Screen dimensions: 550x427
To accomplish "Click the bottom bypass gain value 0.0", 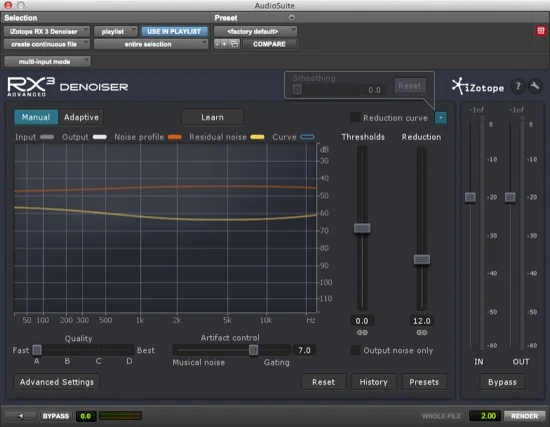I will pyautogui.click(x=86, y=416).
